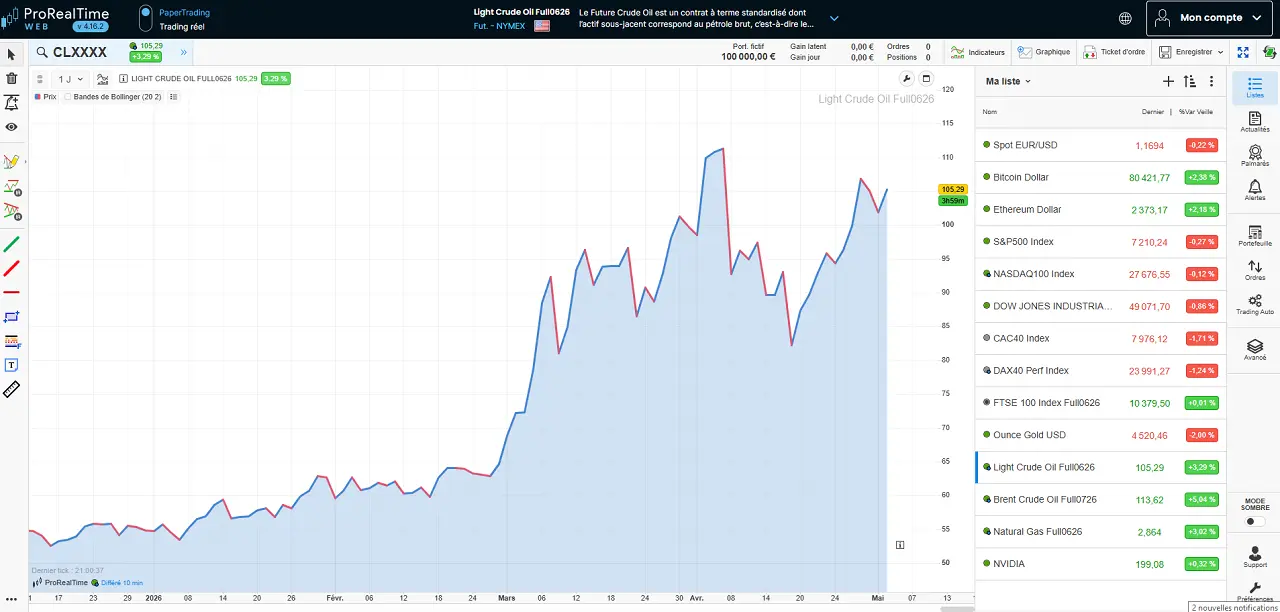This screenshot has width=1280, height=612.
Task: Switch to the Listes tab
Action: tap(1255, 88)
